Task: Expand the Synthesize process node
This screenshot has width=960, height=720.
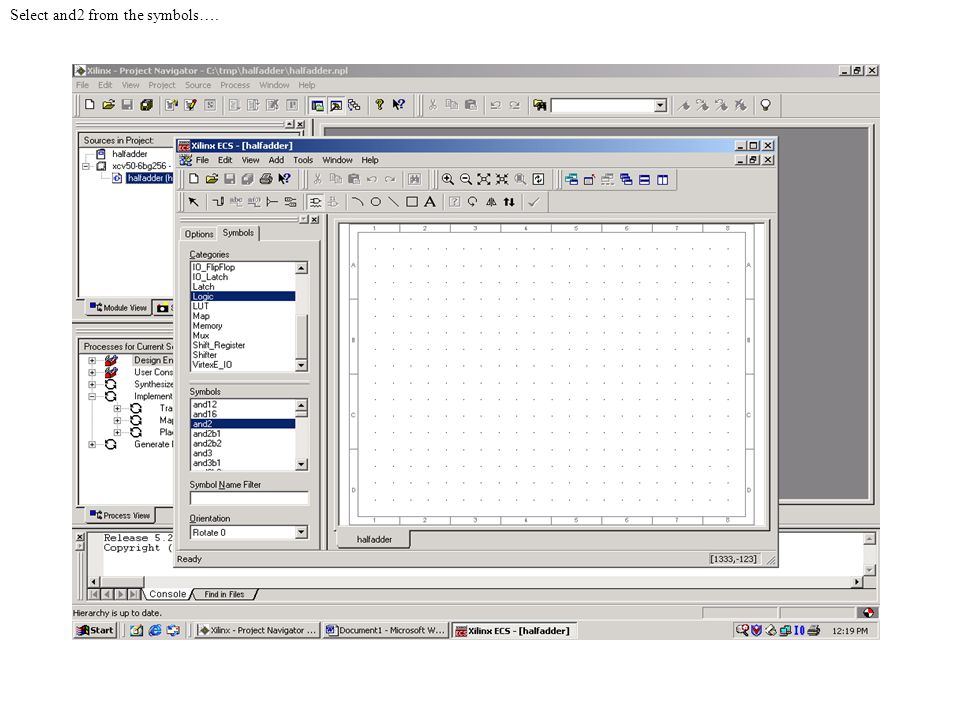Action: point(92,384)
